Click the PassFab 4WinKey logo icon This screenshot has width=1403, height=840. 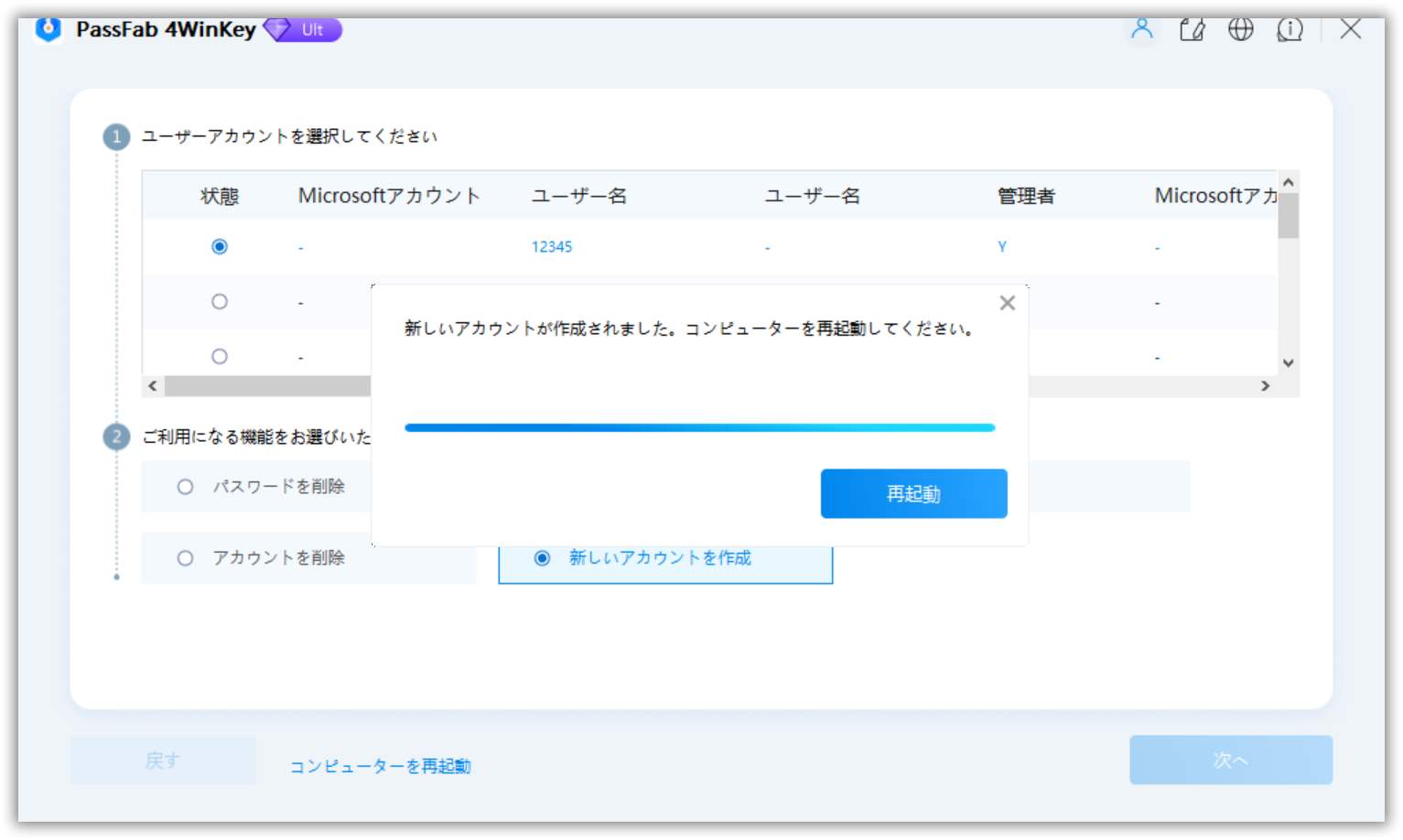tap(47, 29)
